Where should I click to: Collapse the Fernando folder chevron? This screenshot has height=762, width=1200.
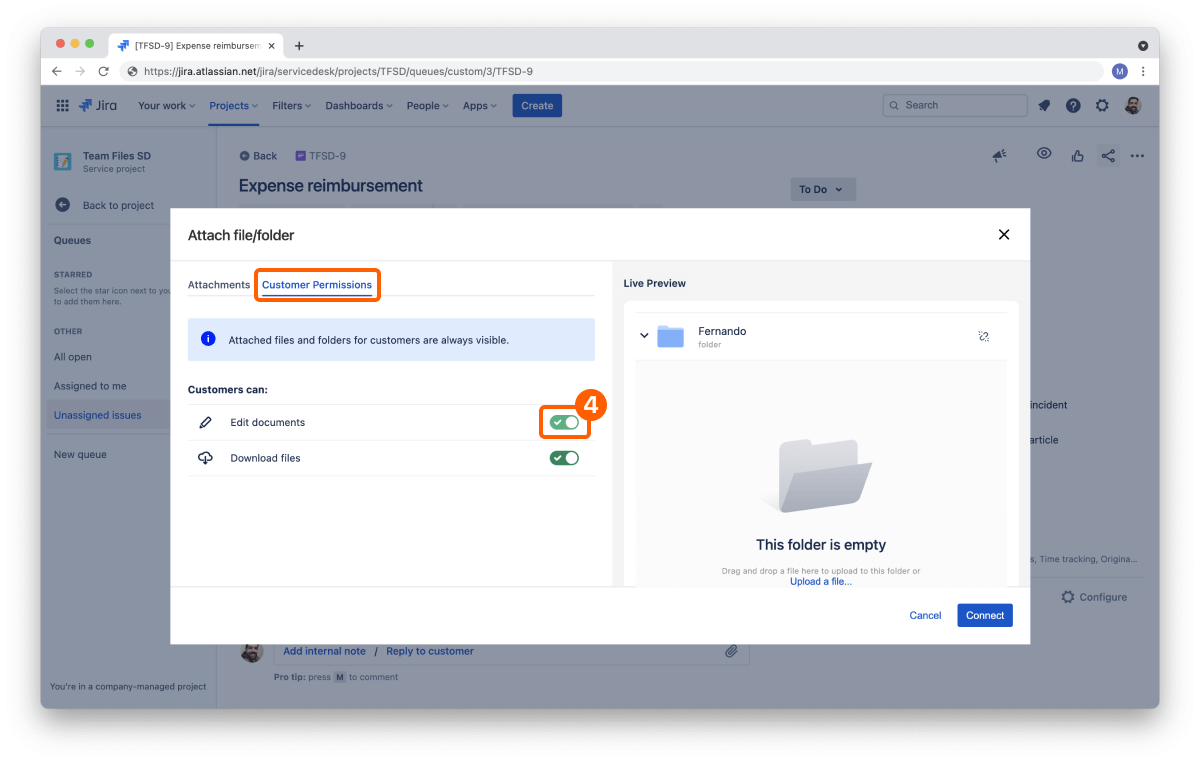(x=644, y=336)
